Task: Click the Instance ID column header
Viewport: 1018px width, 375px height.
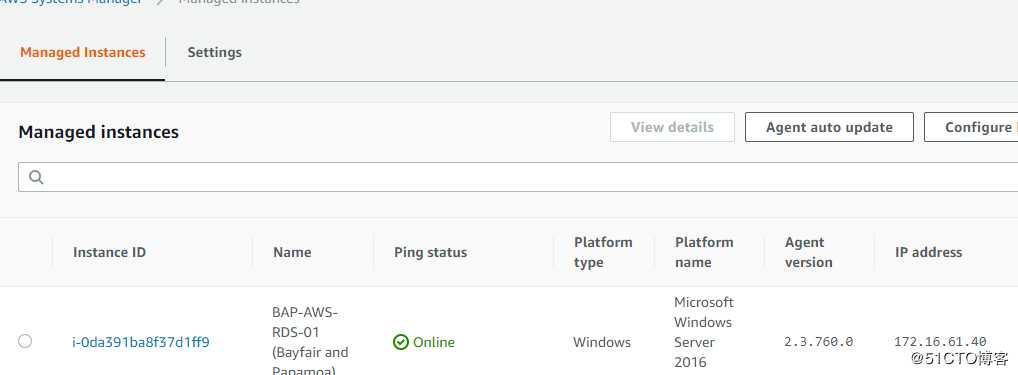Action: tap(109, 252)
